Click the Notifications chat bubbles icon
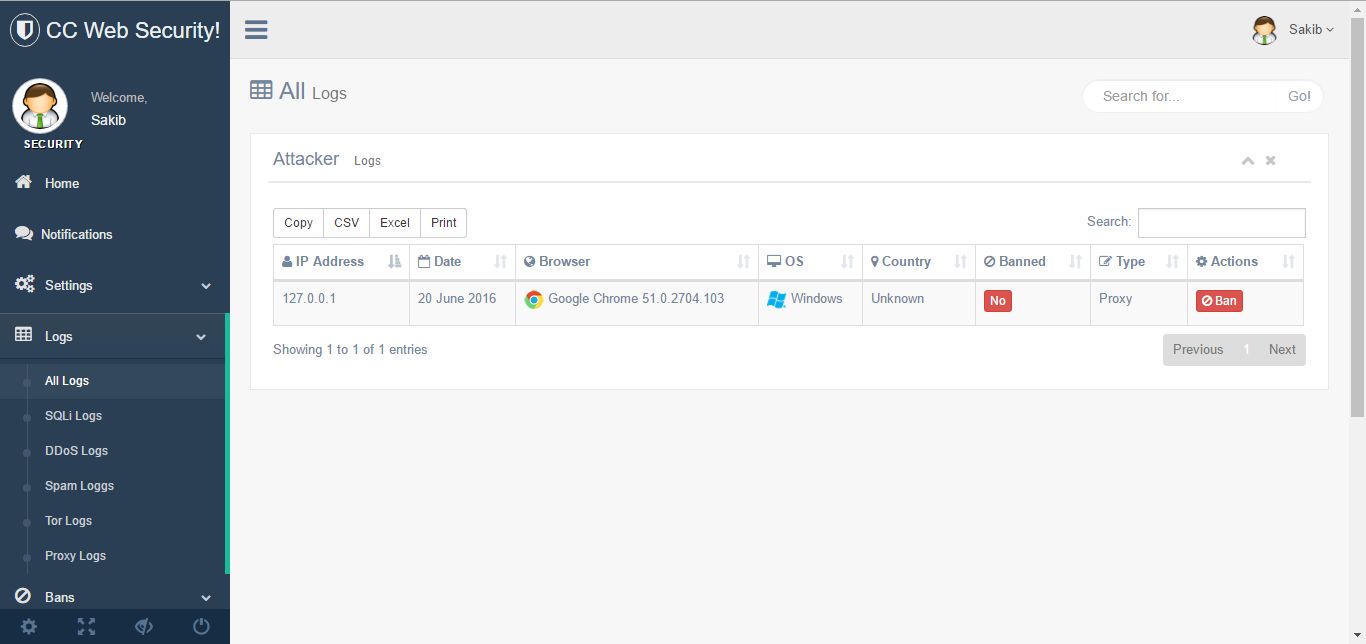This screenshot has width=1366, height=644. coord(24,233)
